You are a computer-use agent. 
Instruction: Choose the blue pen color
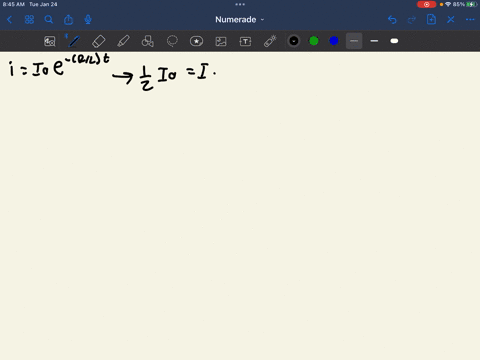(334, 41)
